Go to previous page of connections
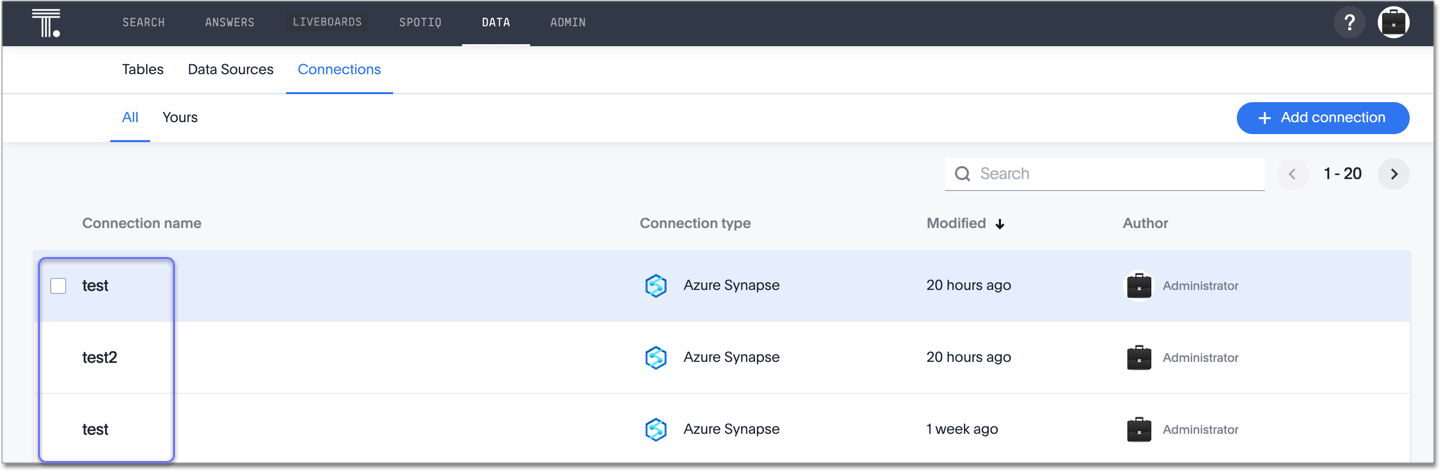This screenshot has height=471, width=1440. [x=1292, y=174]
